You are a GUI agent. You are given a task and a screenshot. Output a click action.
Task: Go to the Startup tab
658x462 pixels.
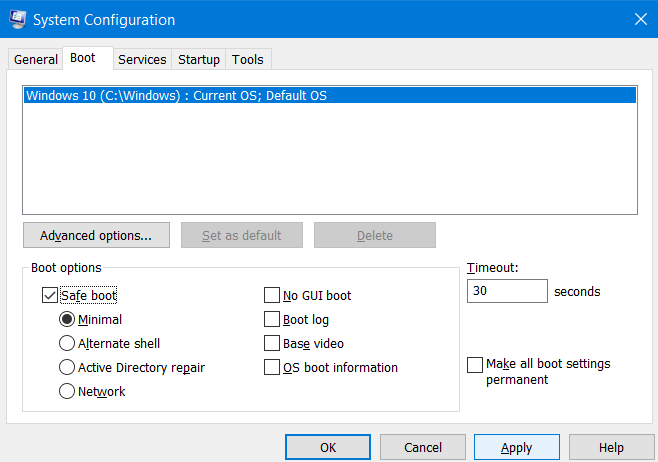[x=198, y=60]
